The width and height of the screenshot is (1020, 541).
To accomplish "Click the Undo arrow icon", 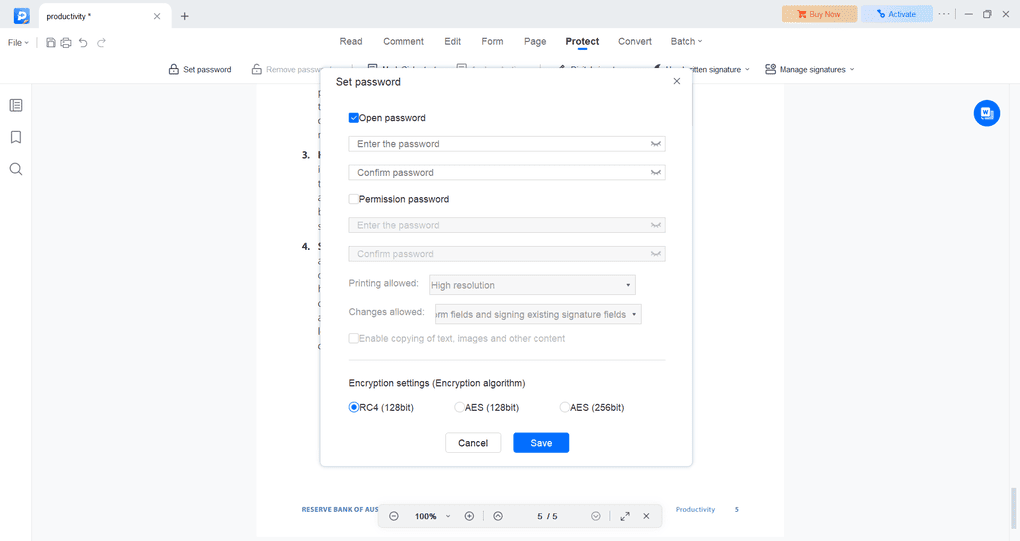I will tap(83, 43).
